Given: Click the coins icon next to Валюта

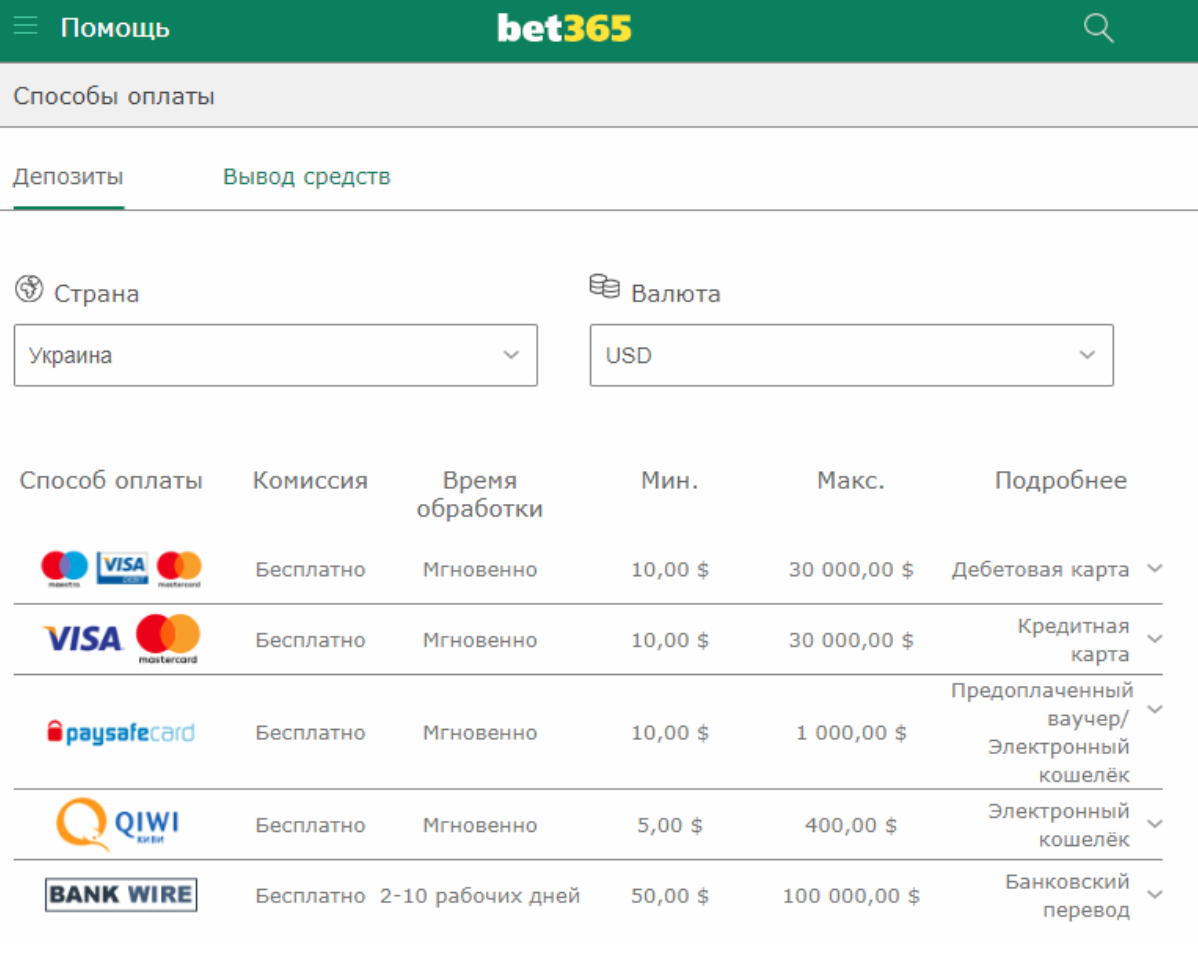Looking at the screenshot, I should tap(604, 286).
